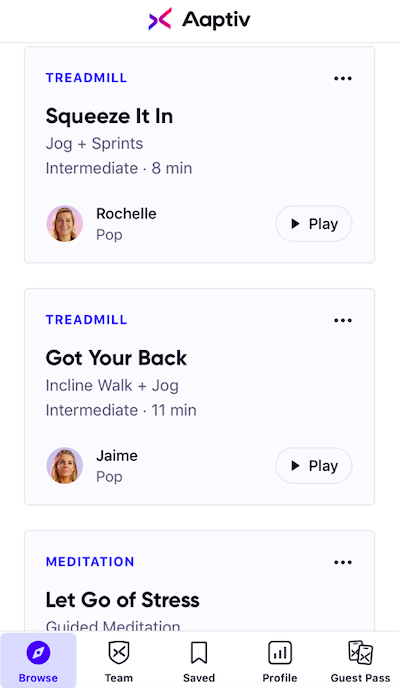Image resolution: width=399 pixels, height=688 pixels.
Task: Open the Got Your Back title
Action: coord(116,358)
